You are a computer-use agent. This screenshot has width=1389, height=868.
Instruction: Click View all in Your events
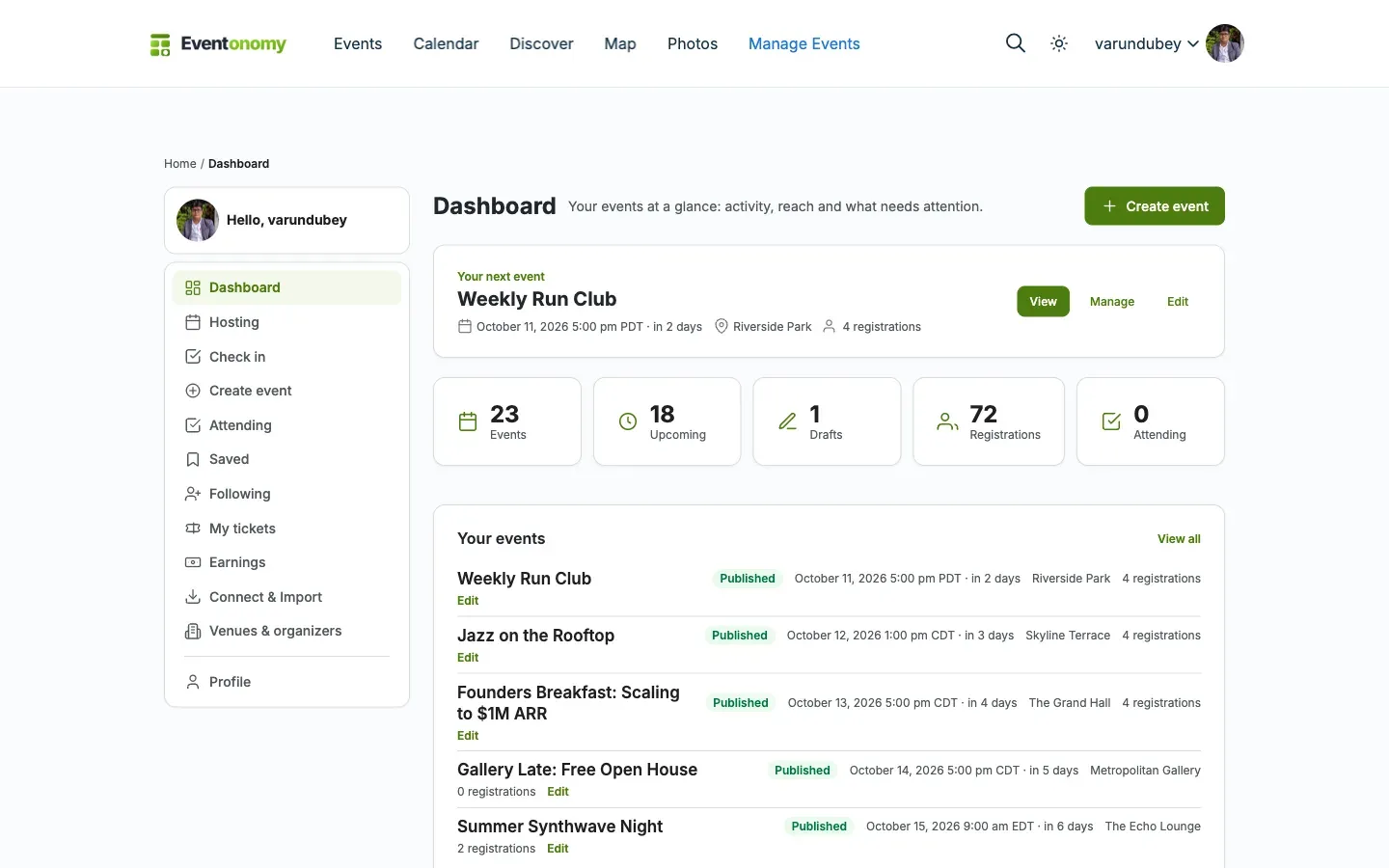(x=1179, y=539)
